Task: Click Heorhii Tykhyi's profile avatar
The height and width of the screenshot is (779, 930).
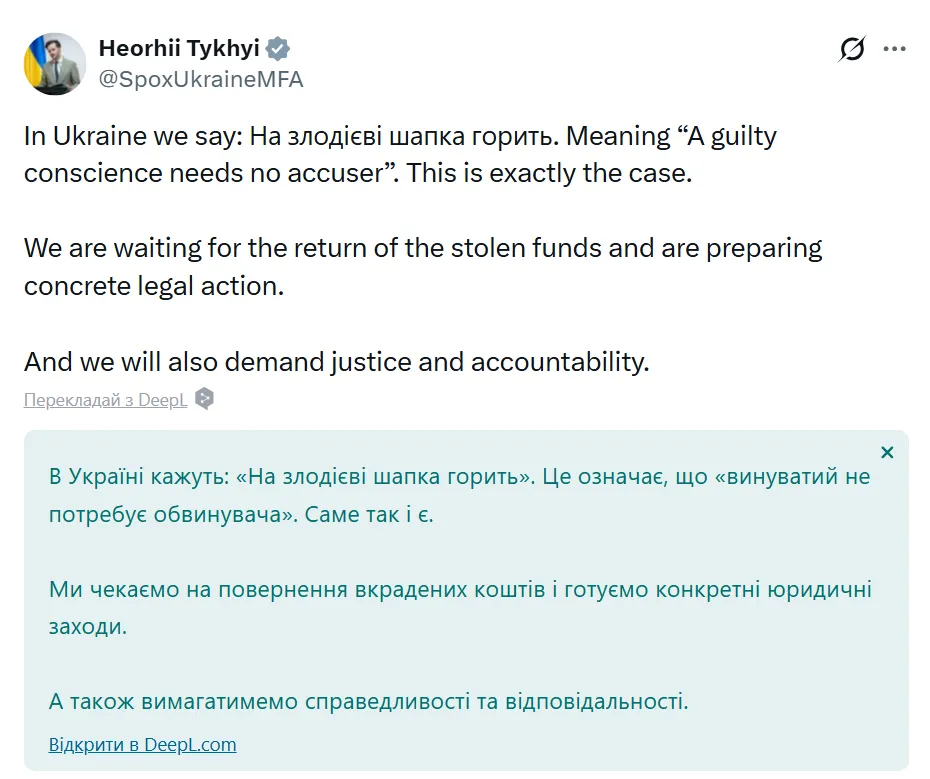Action: pyautogui.click(x=58, y=64)
